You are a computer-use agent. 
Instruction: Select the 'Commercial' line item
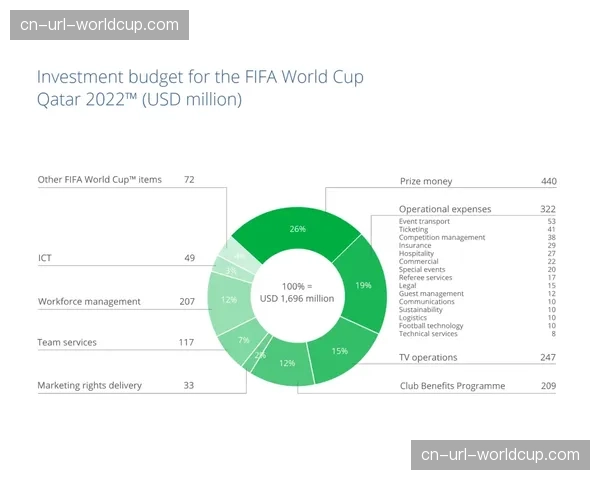pos(419,261)
